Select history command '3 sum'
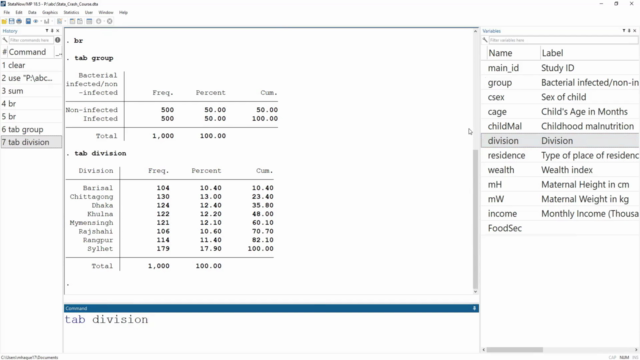Image resolution: width=640 pixels, height=360 pixels. tap(31, 91)
